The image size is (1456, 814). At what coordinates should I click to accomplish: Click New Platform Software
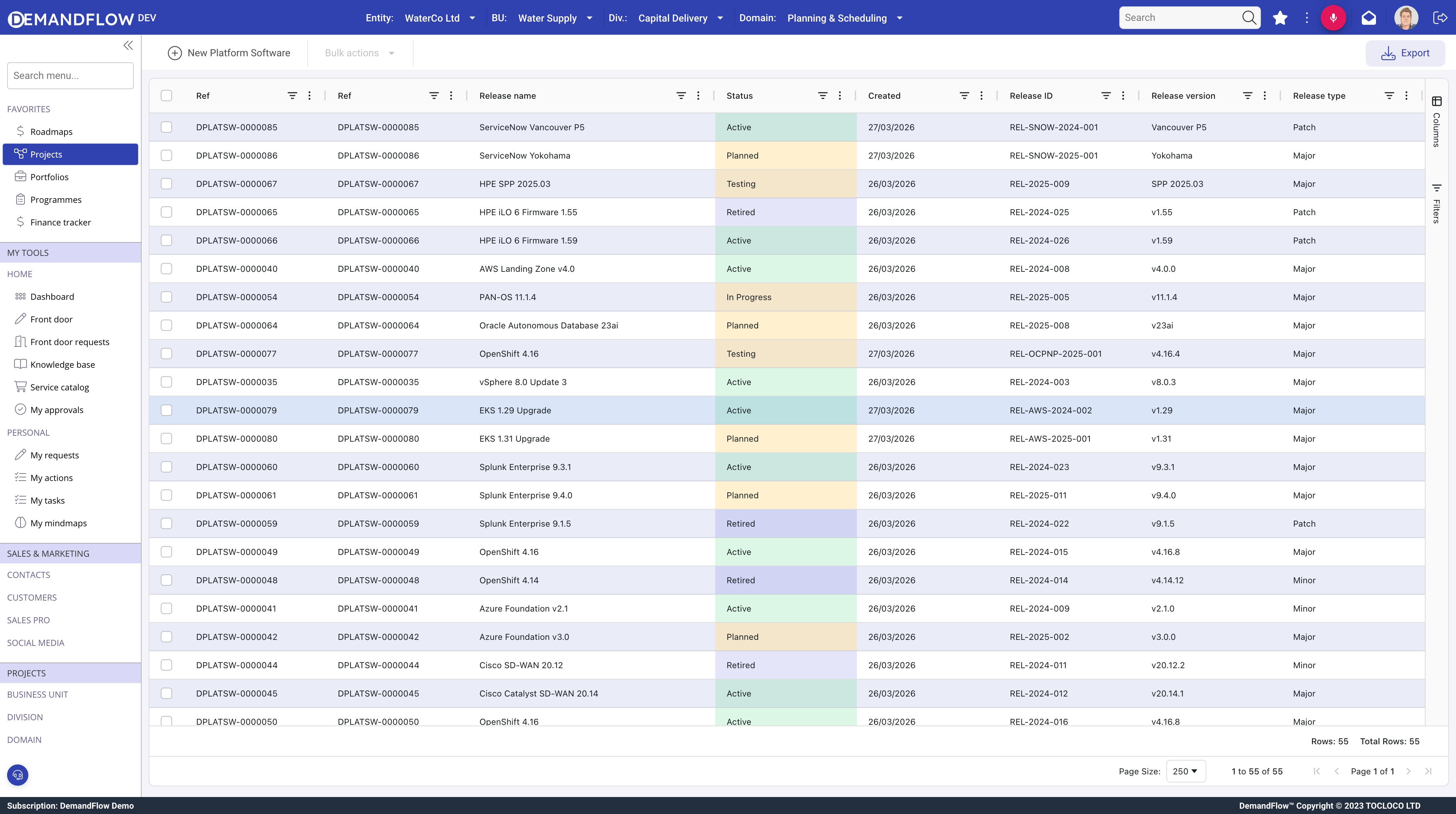(x=229, y=52)
